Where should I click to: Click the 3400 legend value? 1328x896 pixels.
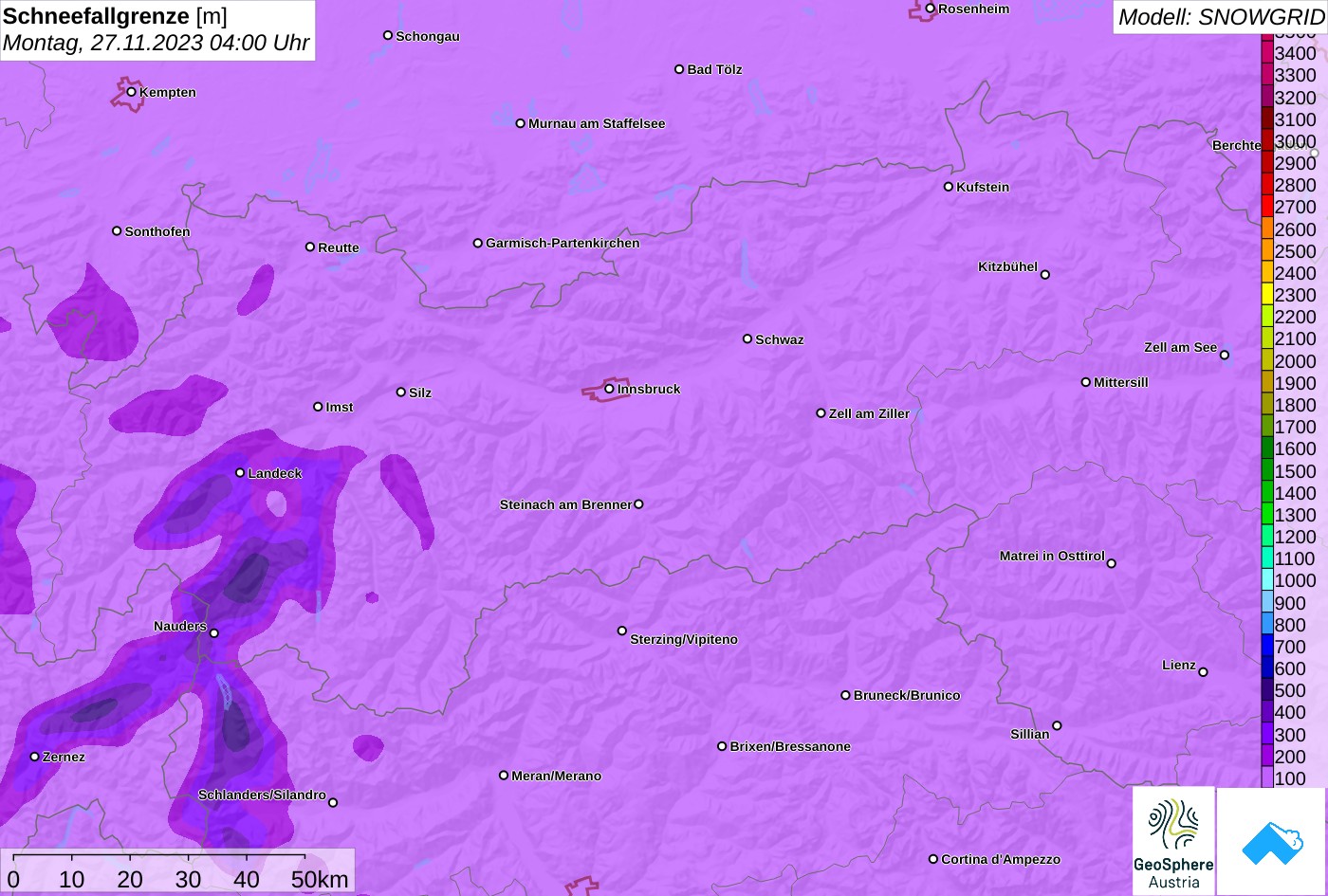1296,54
